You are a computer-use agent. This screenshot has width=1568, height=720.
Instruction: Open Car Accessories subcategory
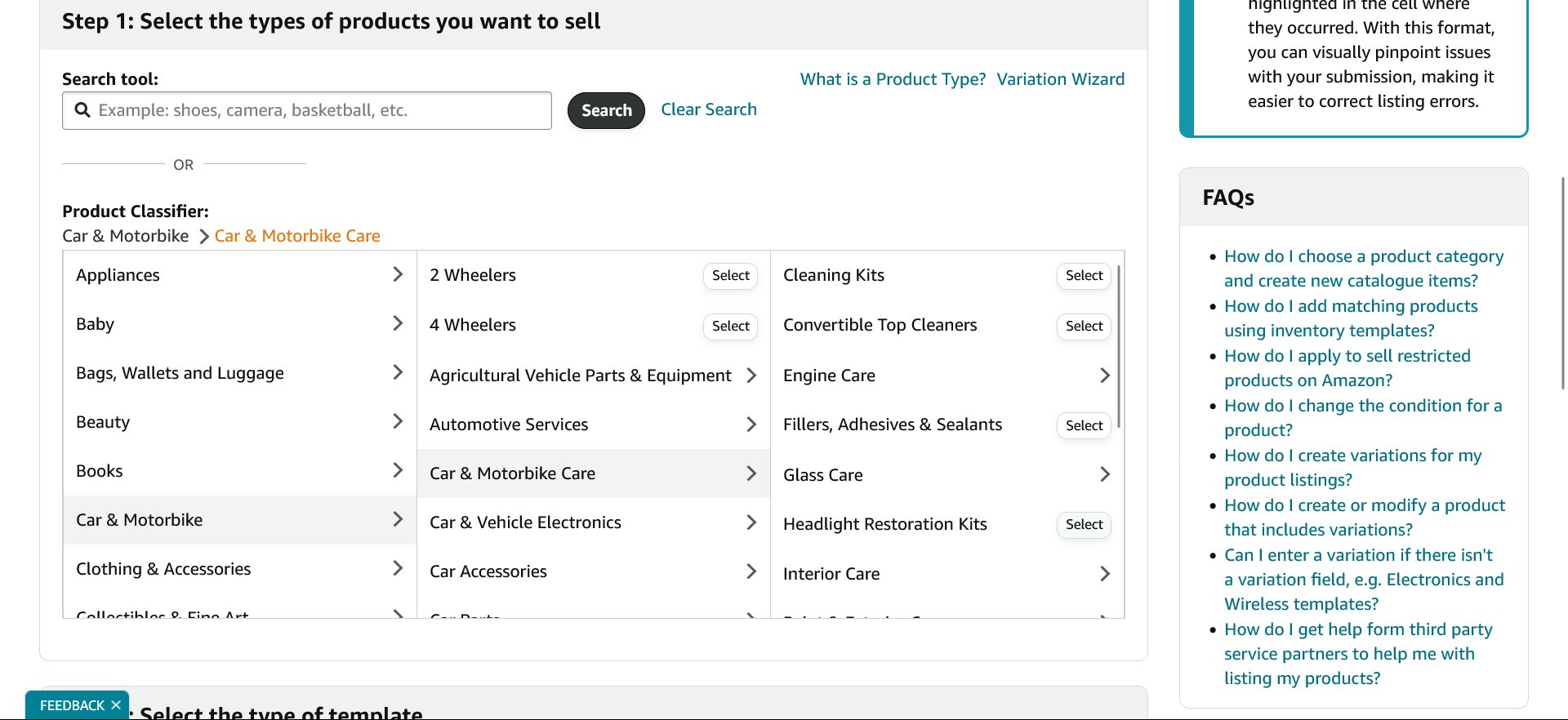point(594,571)
